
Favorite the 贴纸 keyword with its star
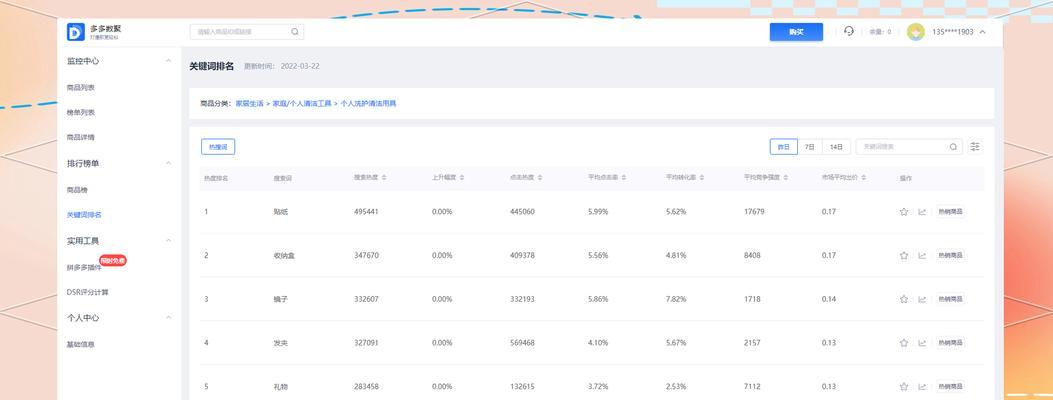tap(904, 212)
